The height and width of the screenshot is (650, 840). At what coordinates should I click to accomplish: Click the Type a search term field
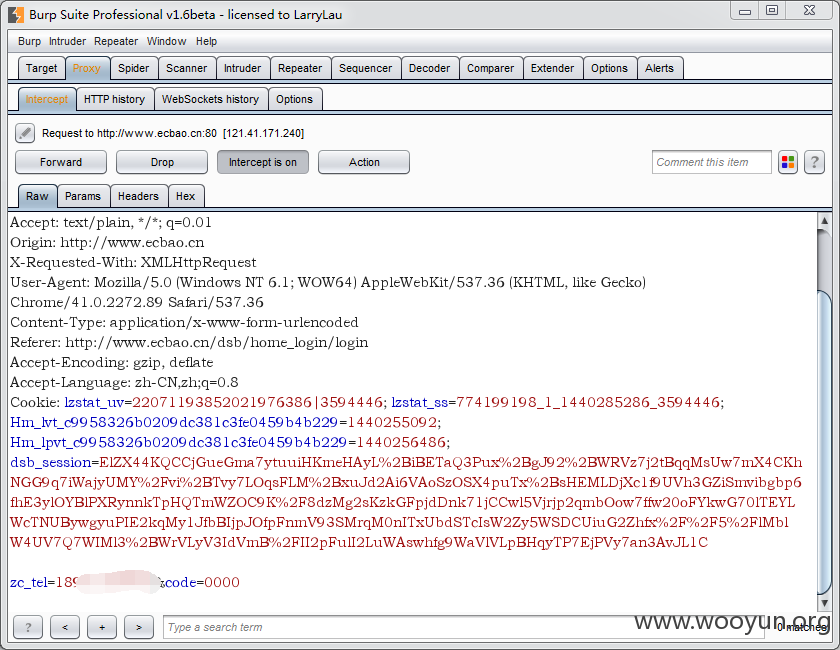point(463,627)
